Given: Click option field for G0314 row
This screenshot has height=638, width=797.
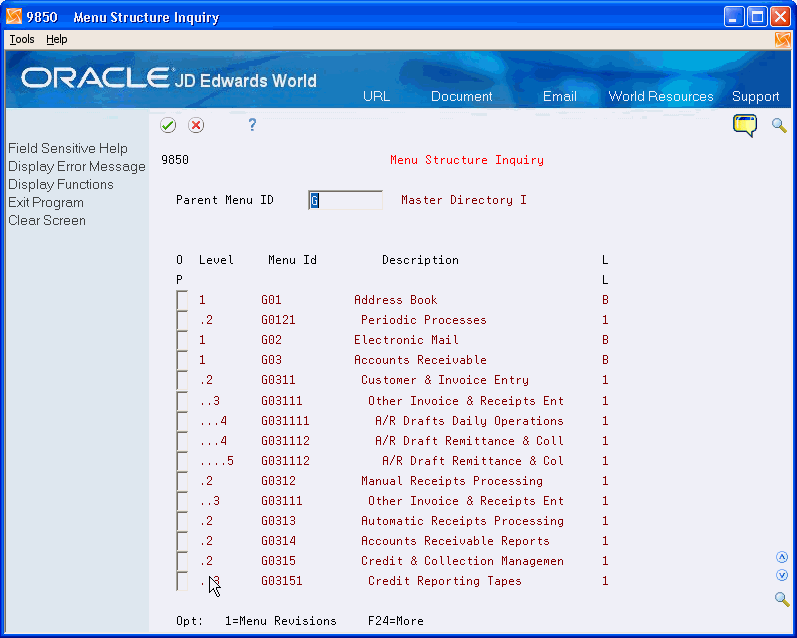Looking at the screenshot, I should coord(182,541).
